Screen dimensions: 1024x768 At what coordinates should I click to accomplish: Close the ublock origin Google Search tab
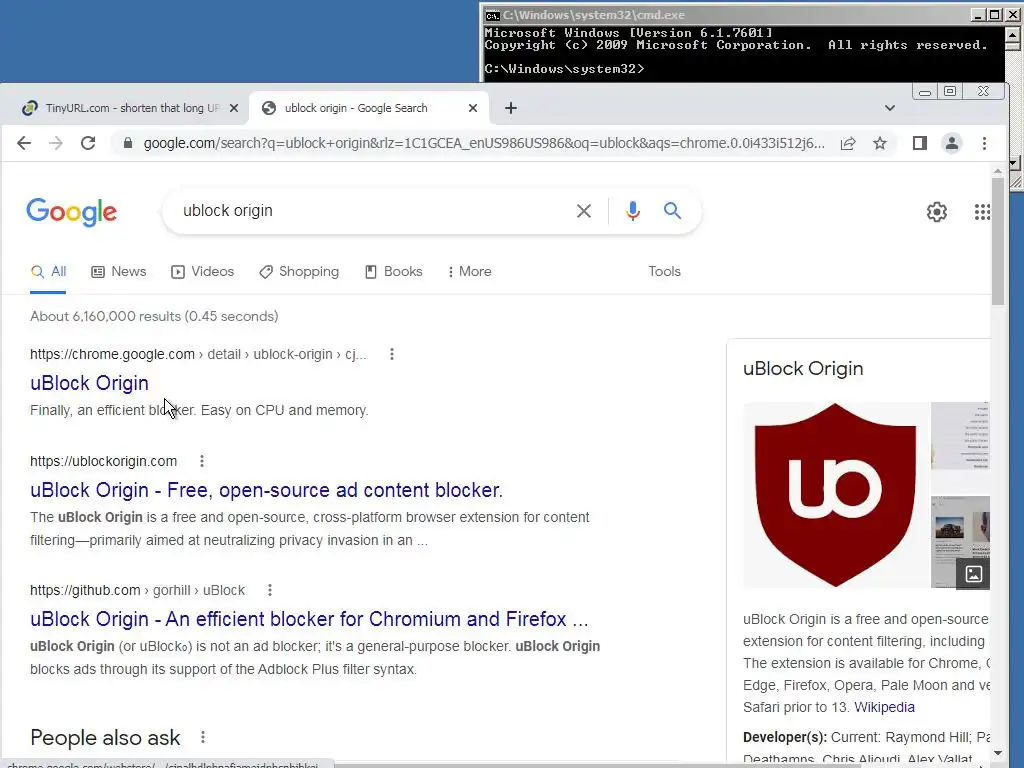coord(473,108)
